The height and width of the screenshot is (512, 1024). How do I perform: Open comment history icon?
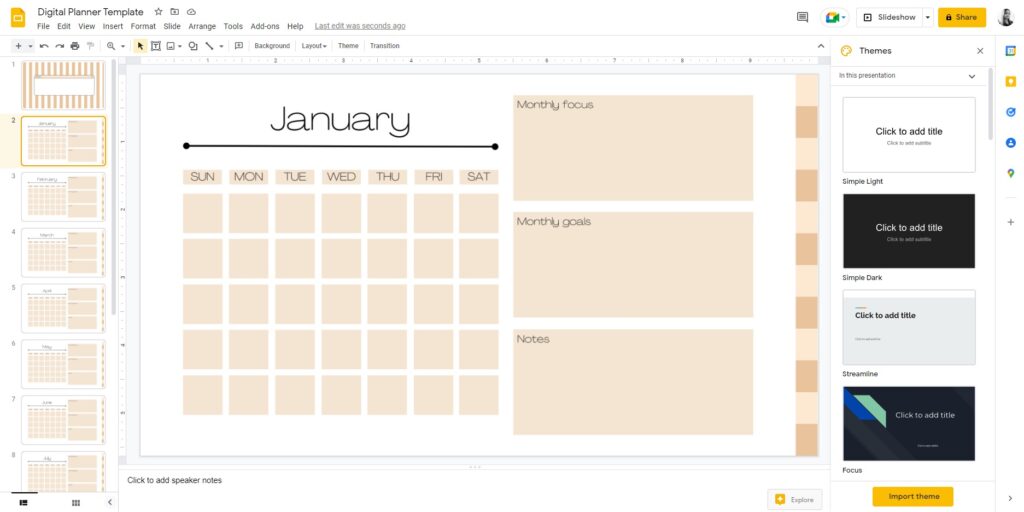coord(802,17)
